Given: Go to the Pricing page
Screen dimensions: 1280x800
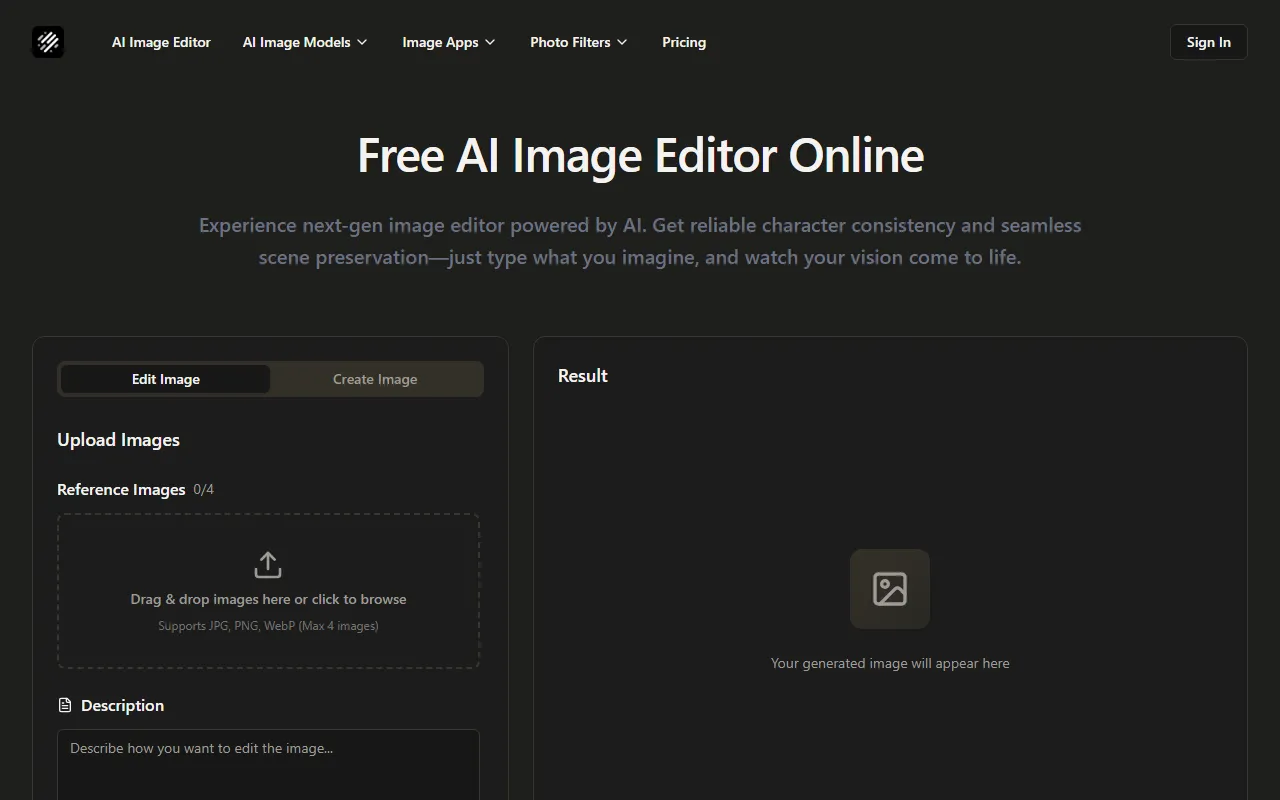Looking at the screenshot, I should (684, 42).
